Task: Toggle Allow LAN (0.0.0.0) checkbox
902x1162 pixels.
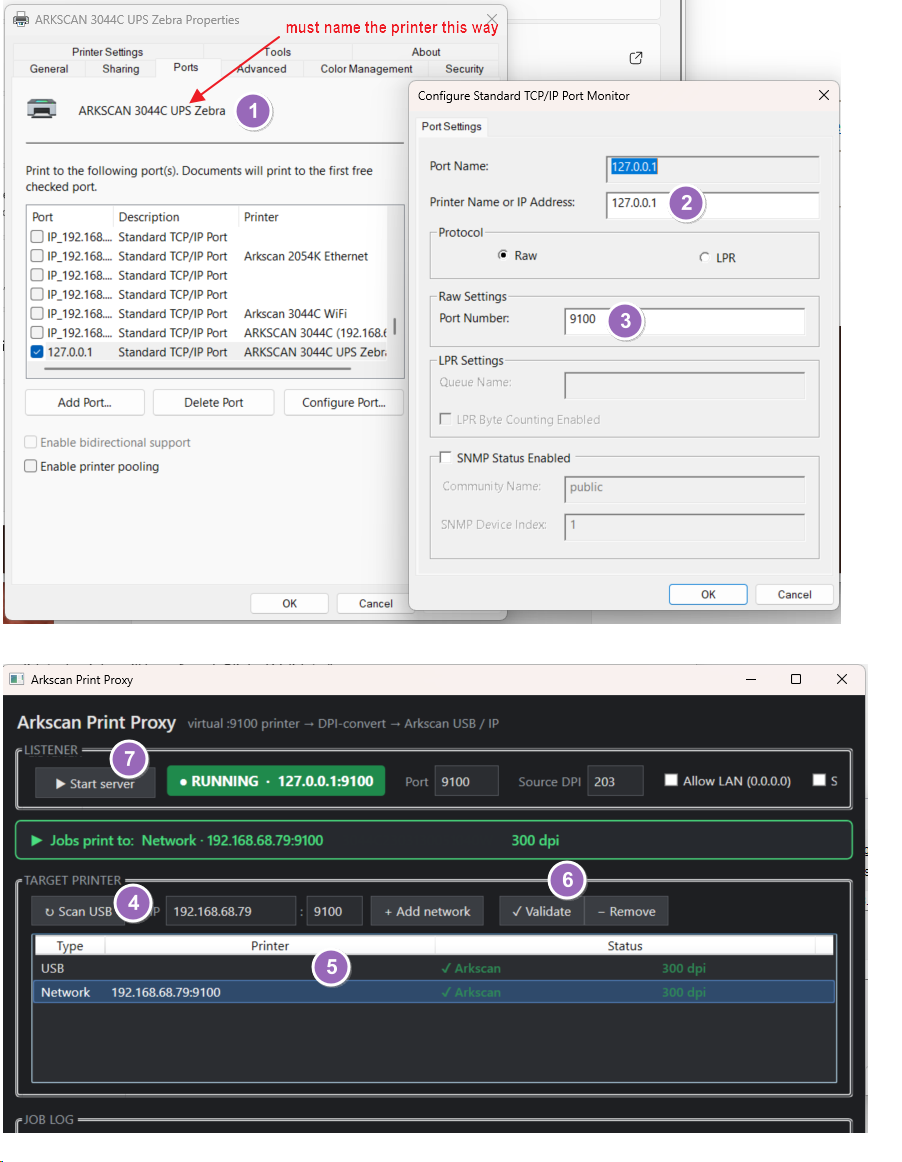Action: tap(671, 780)
